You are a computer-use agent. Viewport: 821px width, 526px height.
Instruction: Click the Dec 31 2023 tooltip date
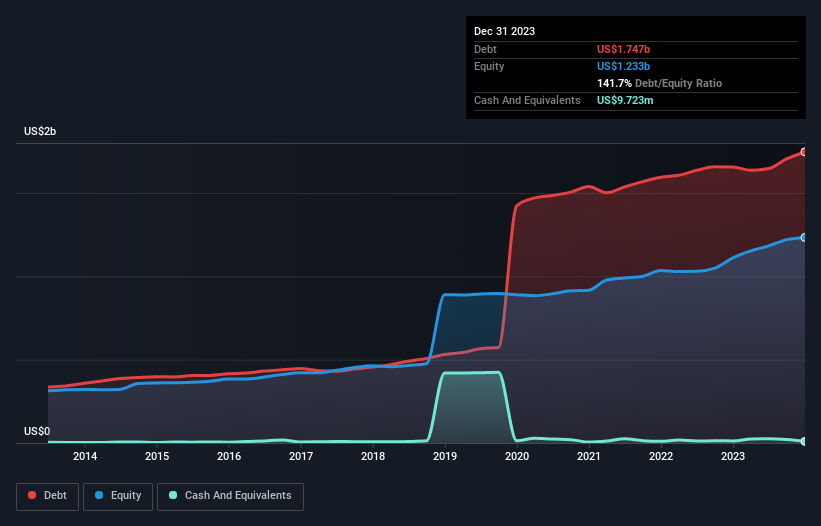click(x=504, y=31)
